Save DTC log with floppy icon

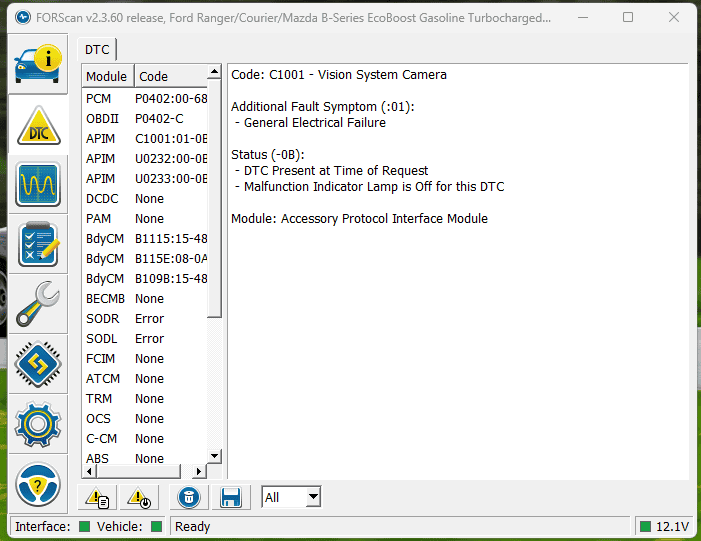point(231,497)
